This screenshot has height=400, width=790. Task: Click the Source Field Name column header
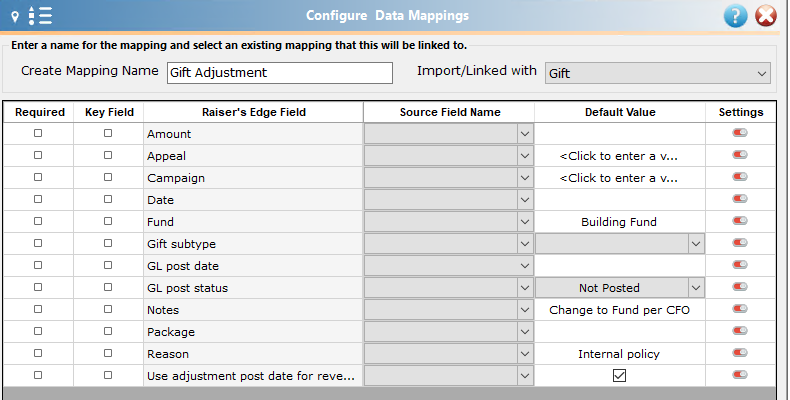point(450,112)
